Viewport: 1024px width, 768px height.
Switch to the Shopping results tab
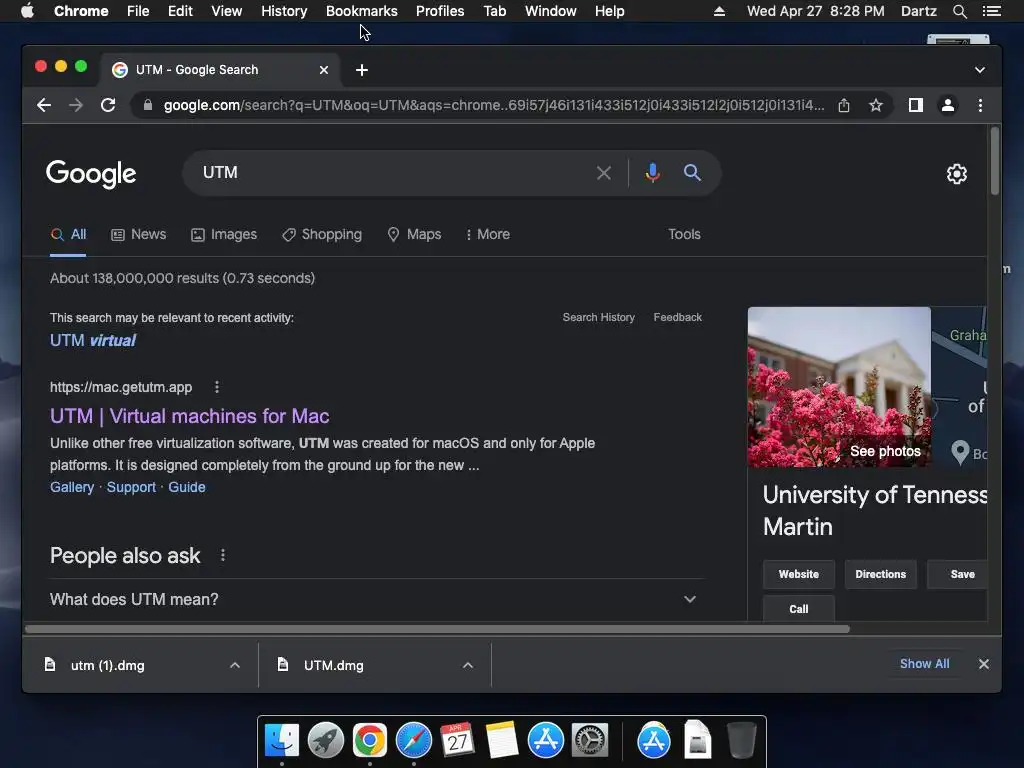coord(322,234)
